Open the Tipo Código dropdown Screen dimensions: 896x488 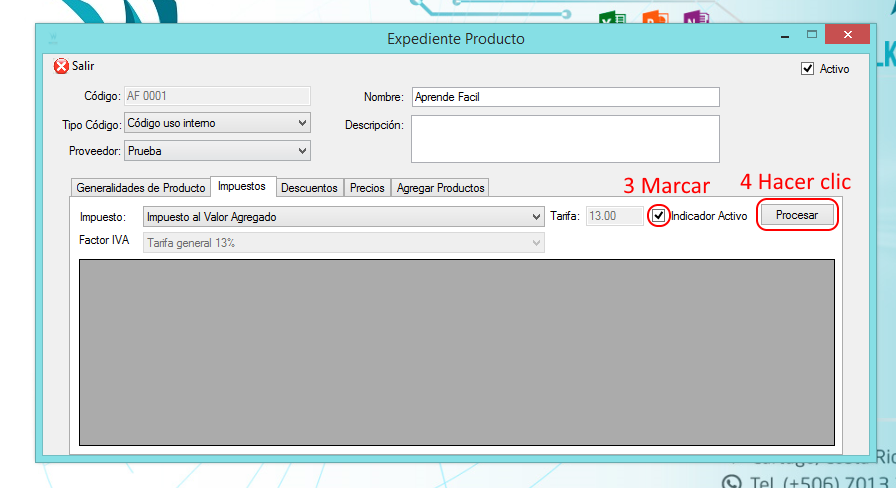[x=217, y=123]
